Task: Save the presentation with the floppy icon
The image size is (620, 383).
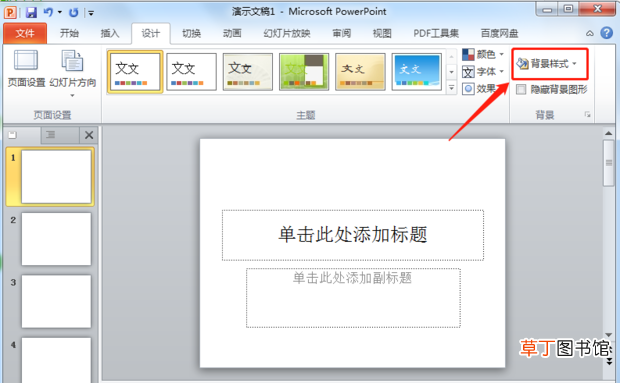Action: point(31,13)
